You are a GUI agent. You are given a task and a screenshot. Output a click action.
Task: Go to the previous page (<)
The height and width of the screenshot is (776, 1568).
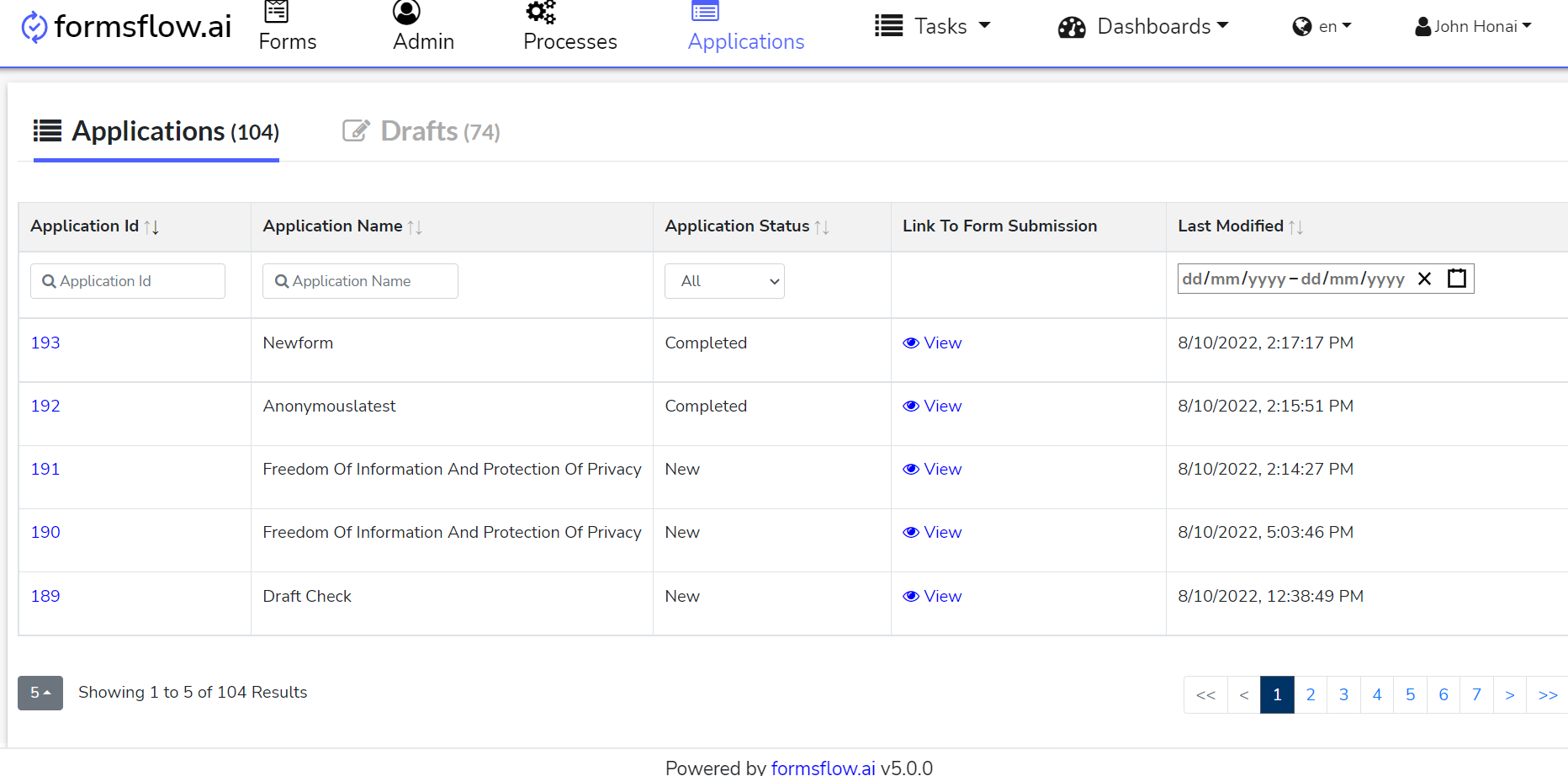(x=1244, y=695)
